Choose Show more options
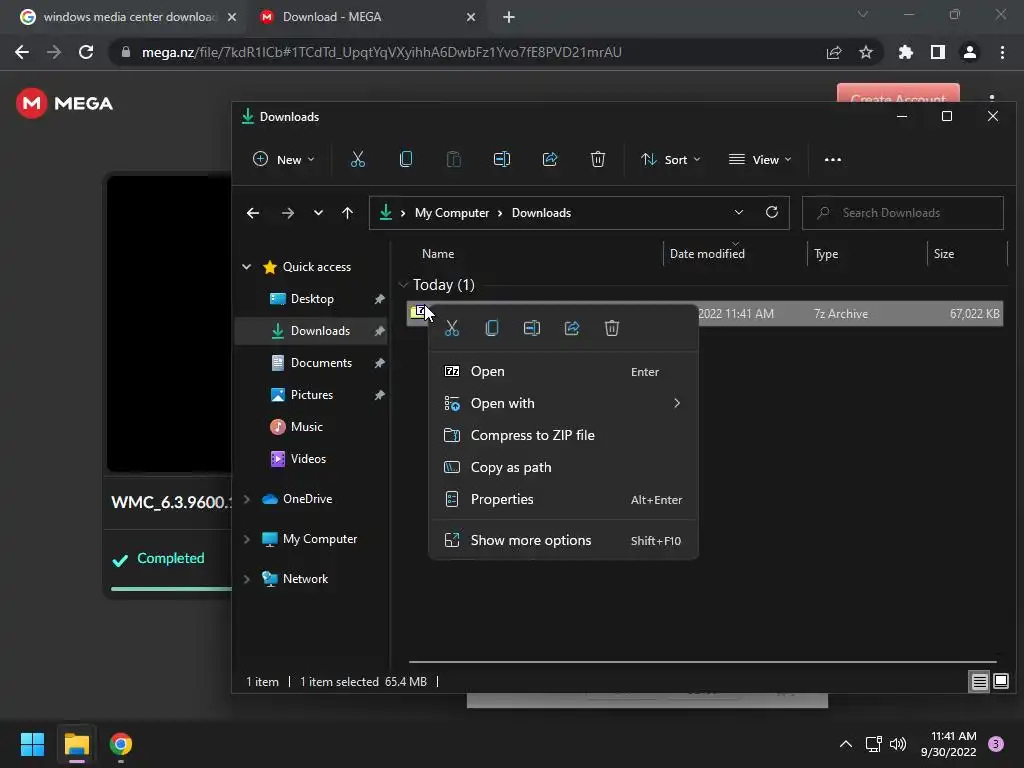The image size is (1024, 768). point(563,540)
